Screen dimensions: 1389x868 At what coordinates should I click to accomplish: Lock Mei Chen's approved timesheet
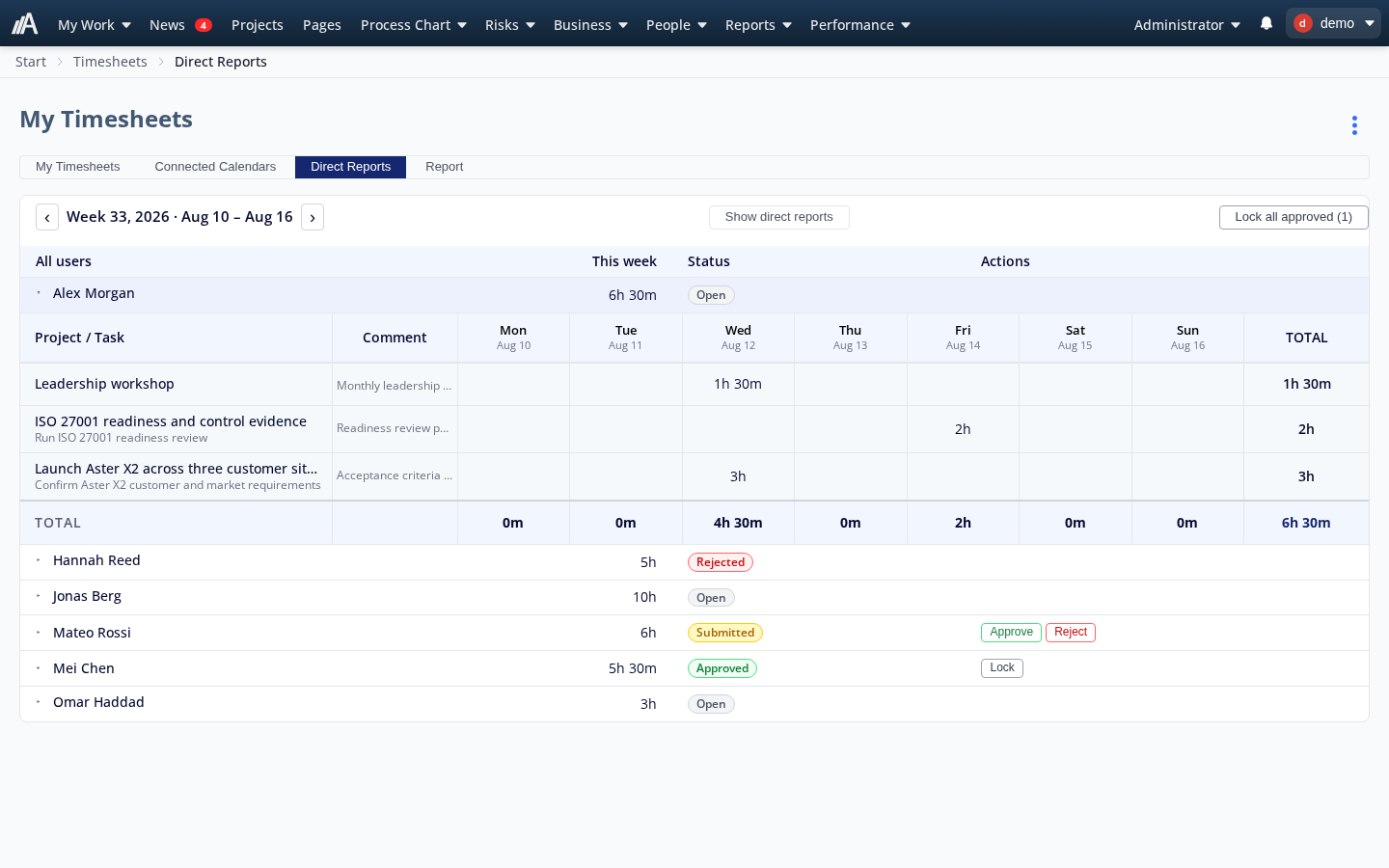(1002, 667)
